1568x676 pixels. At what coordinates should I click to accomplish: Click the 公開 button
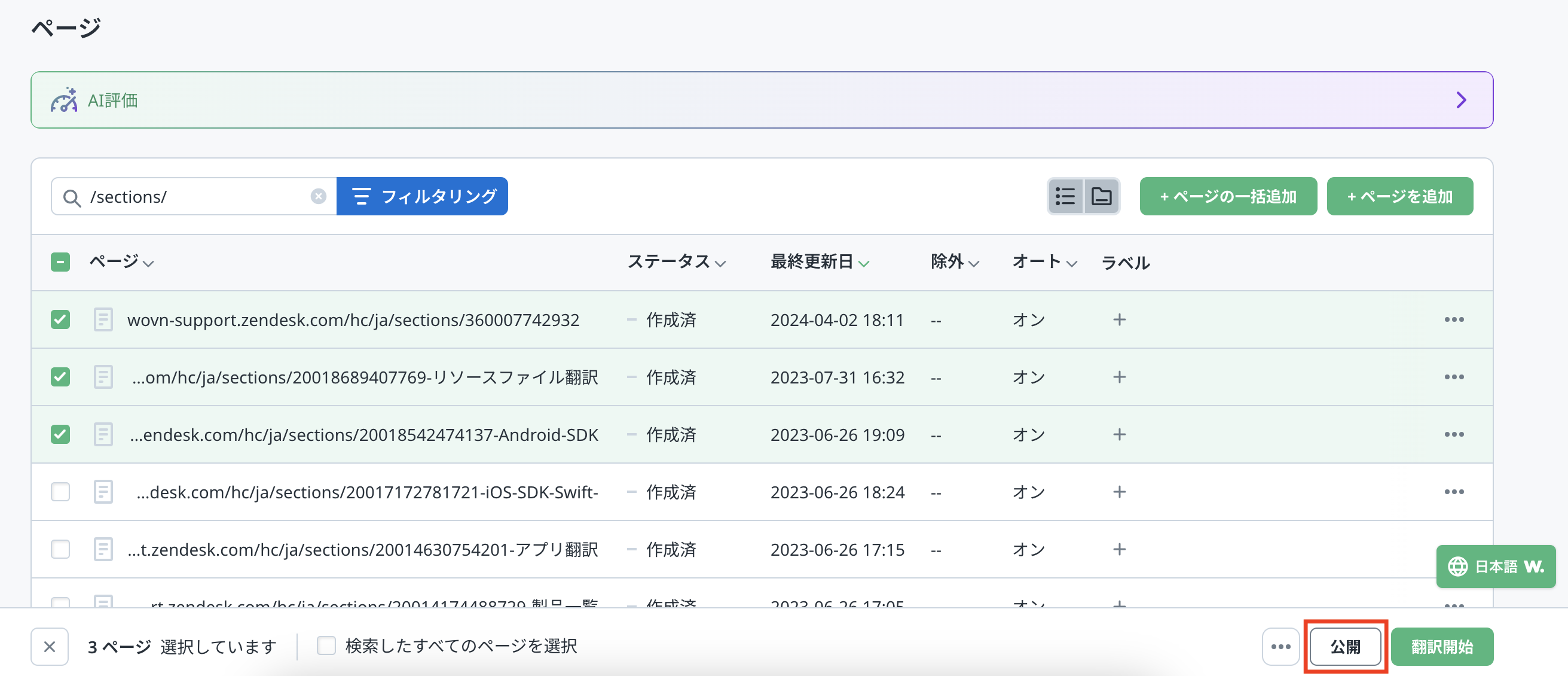coord(1345,646)
